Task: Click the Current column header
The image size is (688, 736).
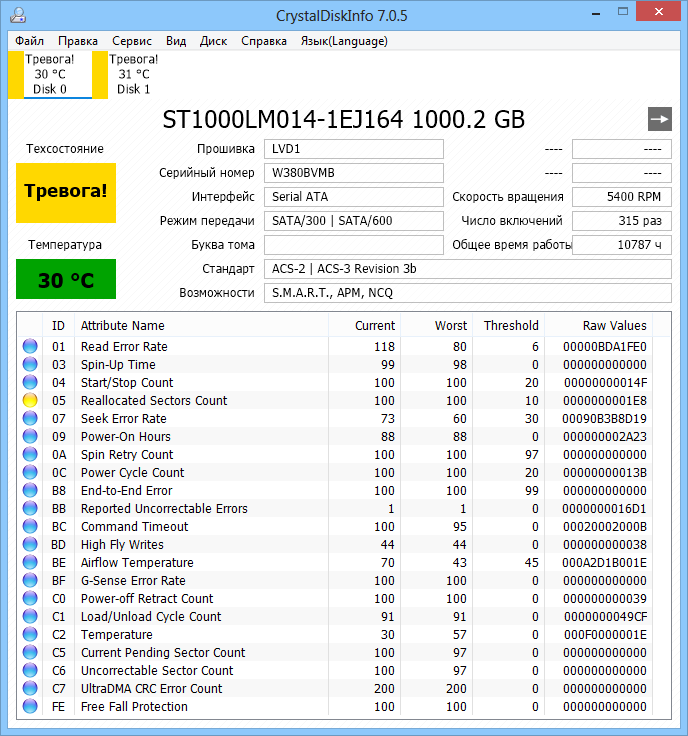Action: (365, 325)
